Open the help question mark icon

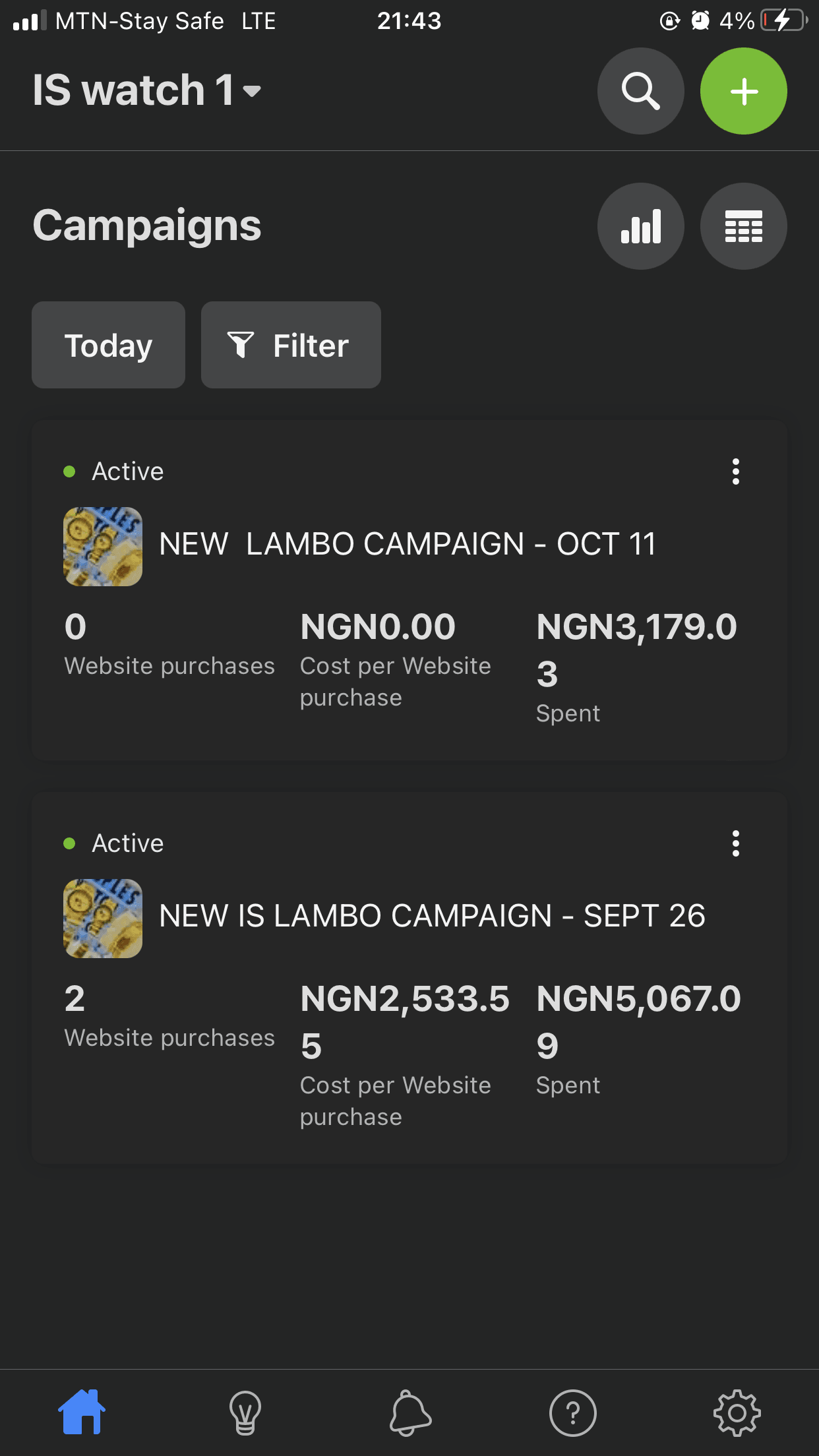(573, 1412)
